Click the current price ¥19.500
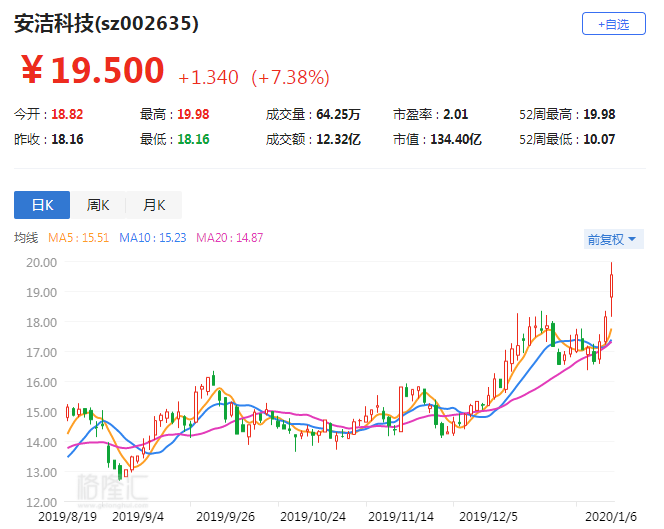Screen dimensions: 664x529 92,70
